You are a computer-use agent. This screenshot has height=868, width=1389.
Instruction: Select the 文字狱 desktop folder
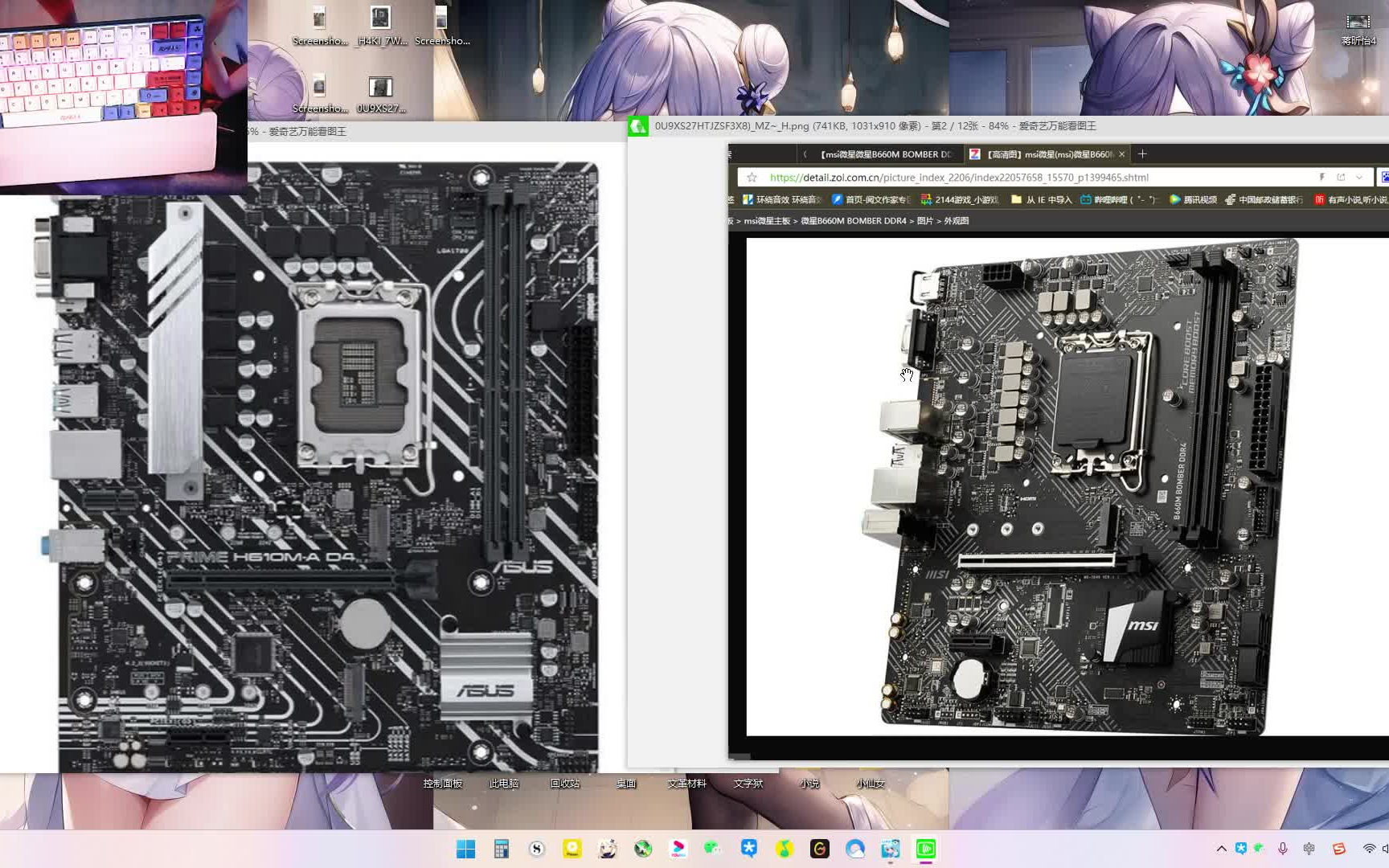[748, 784]
